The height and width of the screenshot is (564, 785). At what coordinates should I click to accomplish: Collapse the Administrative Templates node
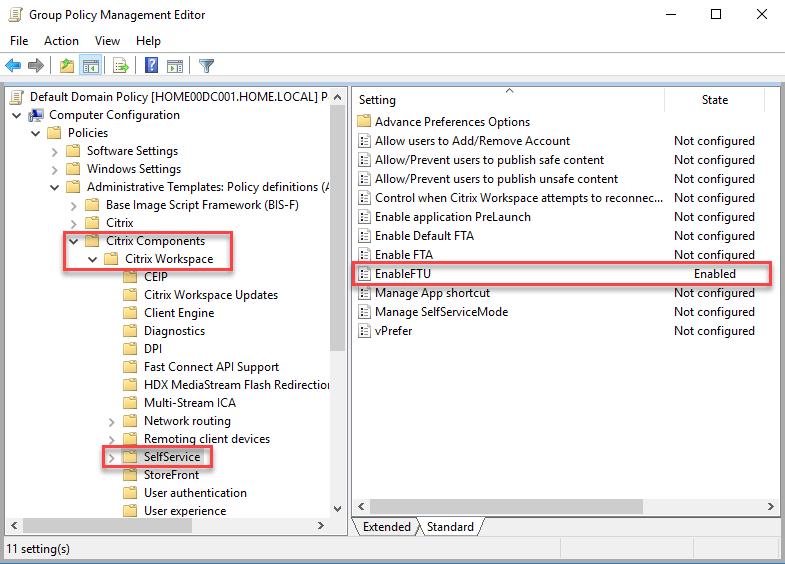pyautogui.click(x=55, y=188)
